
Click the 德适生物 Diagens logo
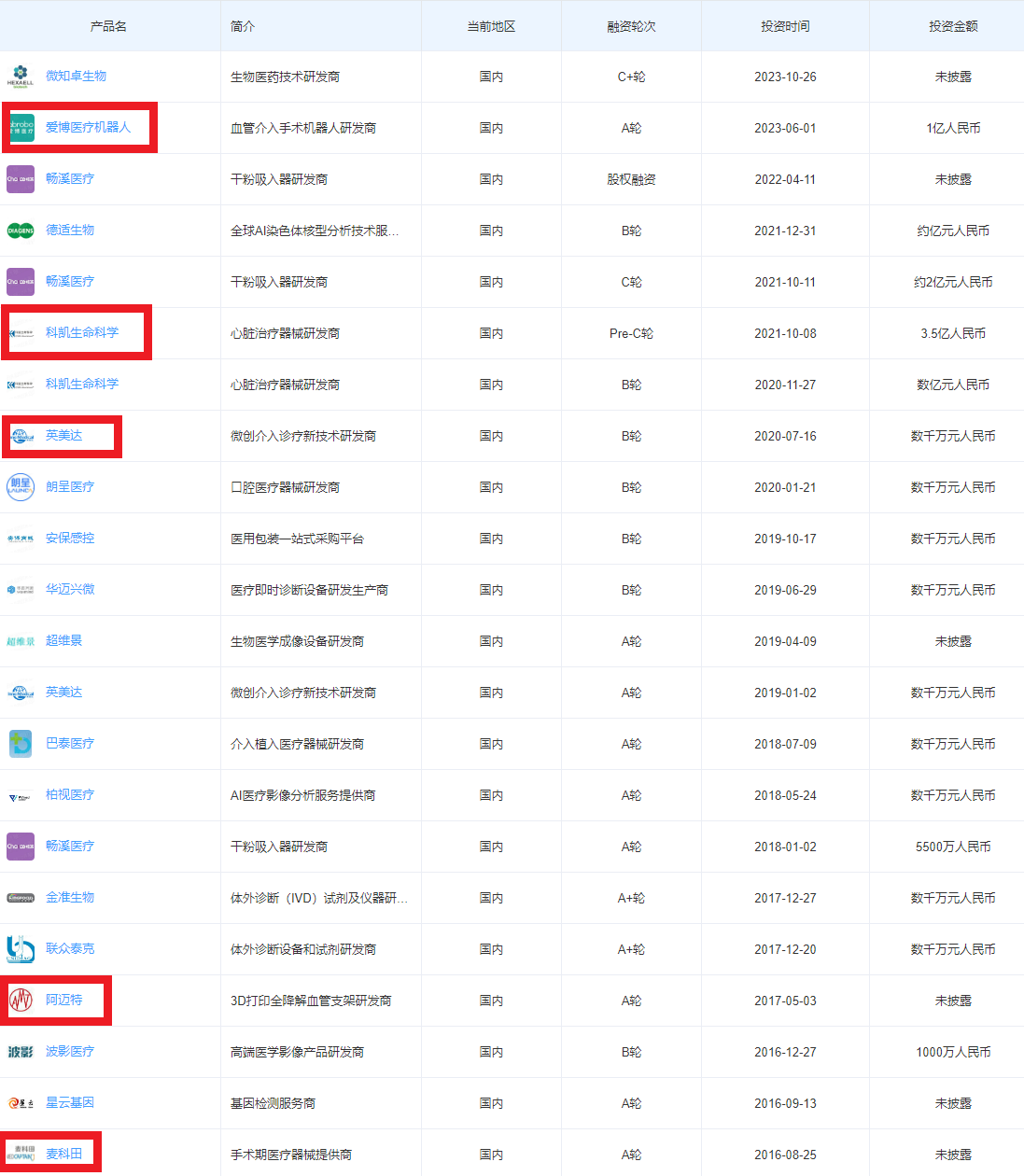(x=21, y=231)
